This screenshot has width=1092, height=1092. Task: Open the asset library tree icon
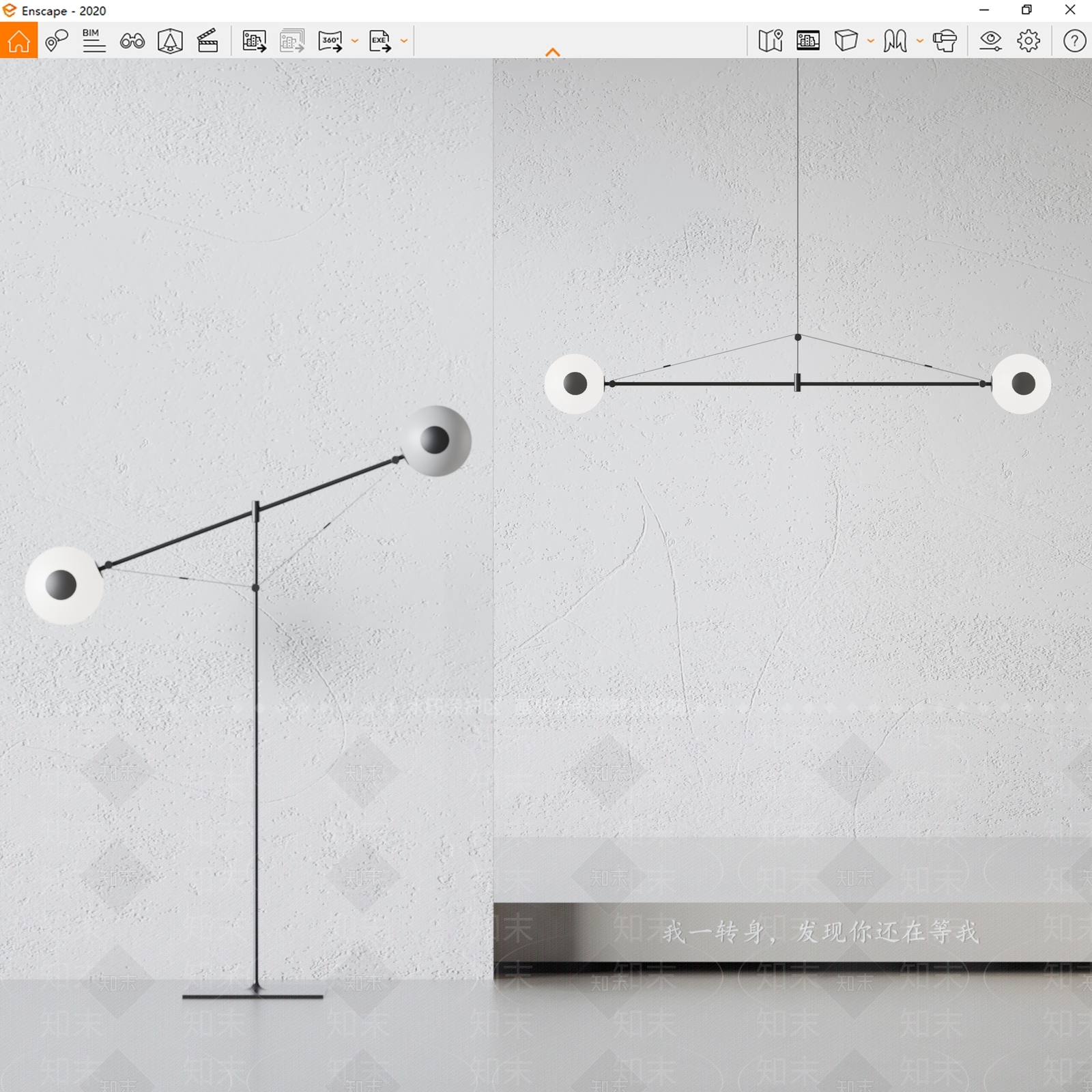click(170, 41)
